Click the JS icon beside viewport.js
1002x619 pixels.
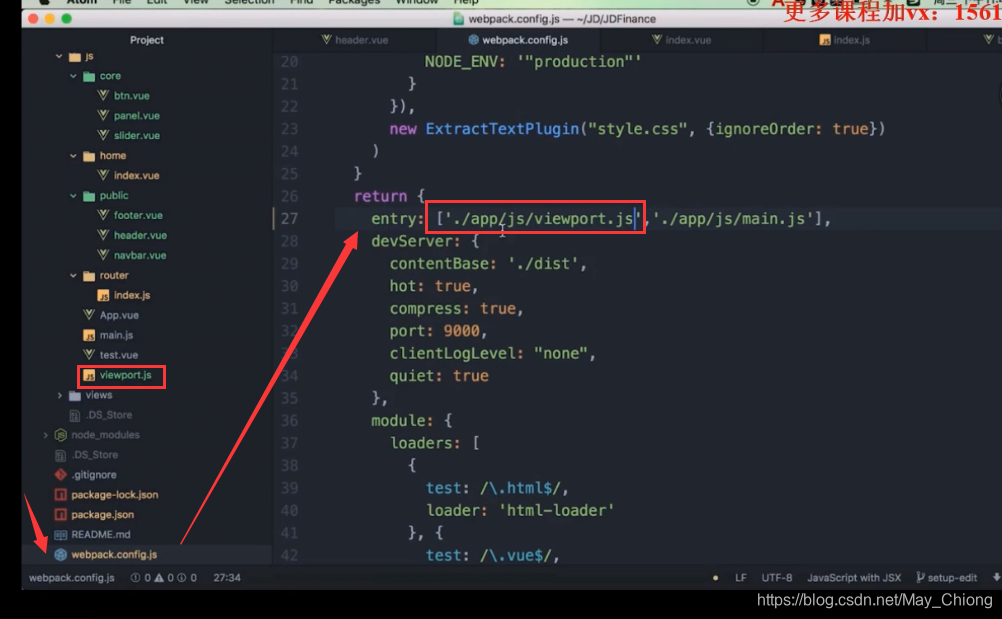pos(89,375)
